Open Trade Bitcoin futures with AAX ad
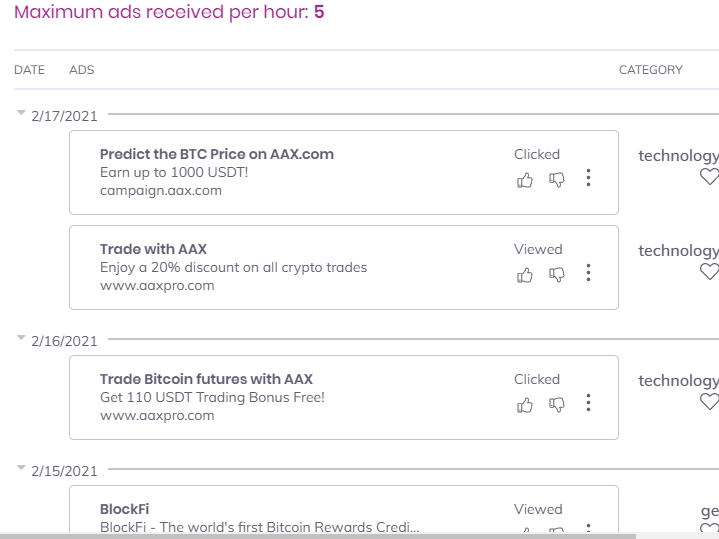Image resolution: width=719 pixels, height=539 pixels. click(206, 379)
